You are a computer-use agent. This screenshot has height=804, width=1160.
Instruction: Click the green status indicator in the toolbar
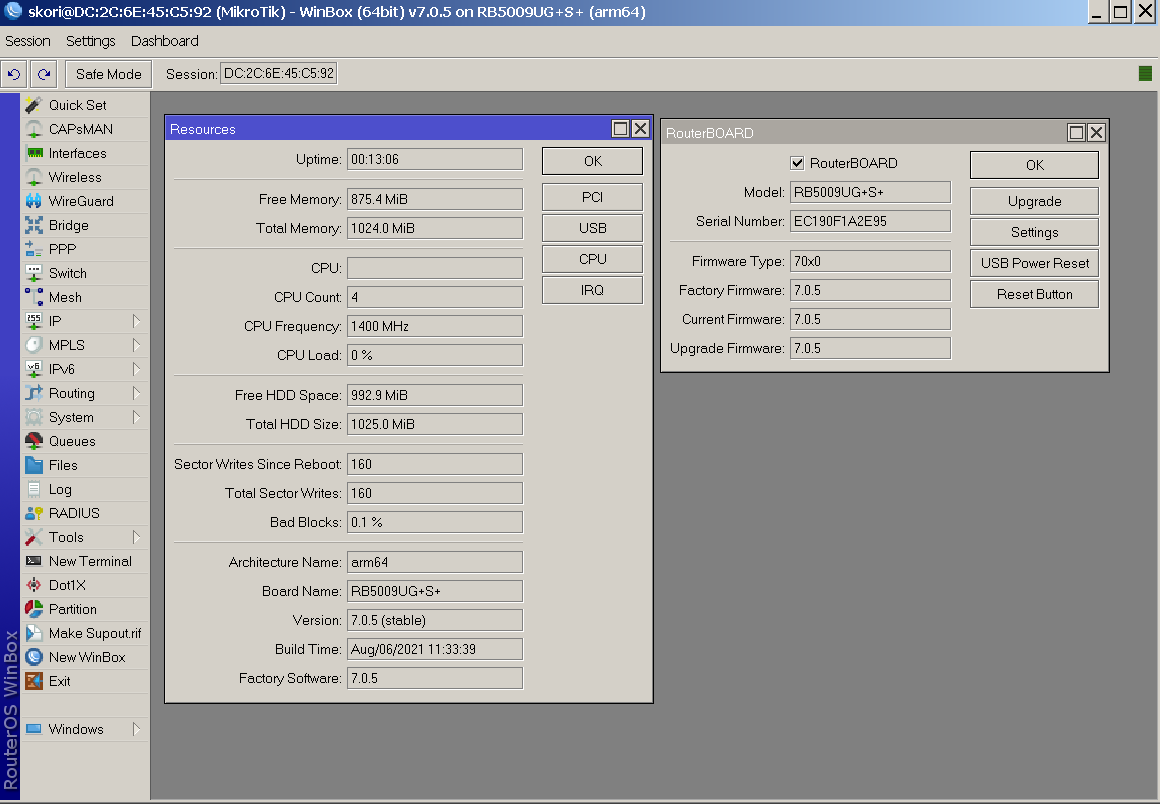click(1145, 73)
